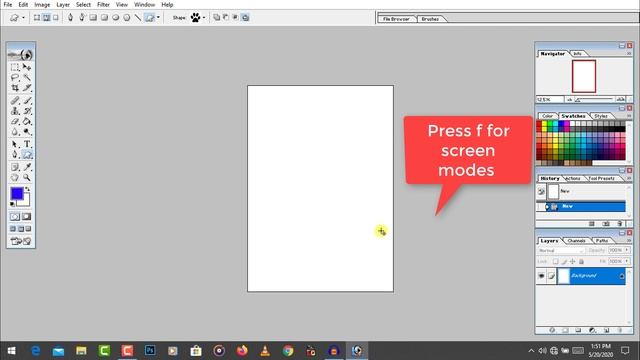Switch to the Color tab
The image size is (640, 360).
[x=547, y=116]
